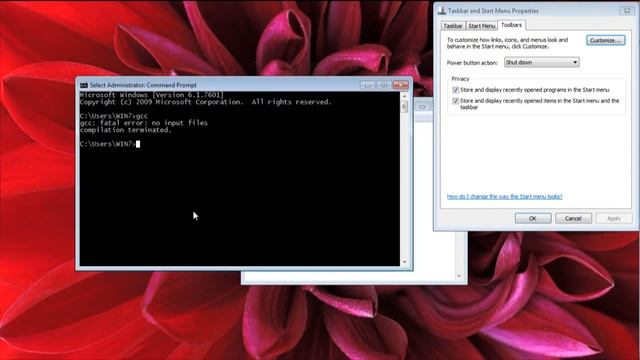Switch to the Start Menu tab
Screen dimensions: 640x360
482,26
